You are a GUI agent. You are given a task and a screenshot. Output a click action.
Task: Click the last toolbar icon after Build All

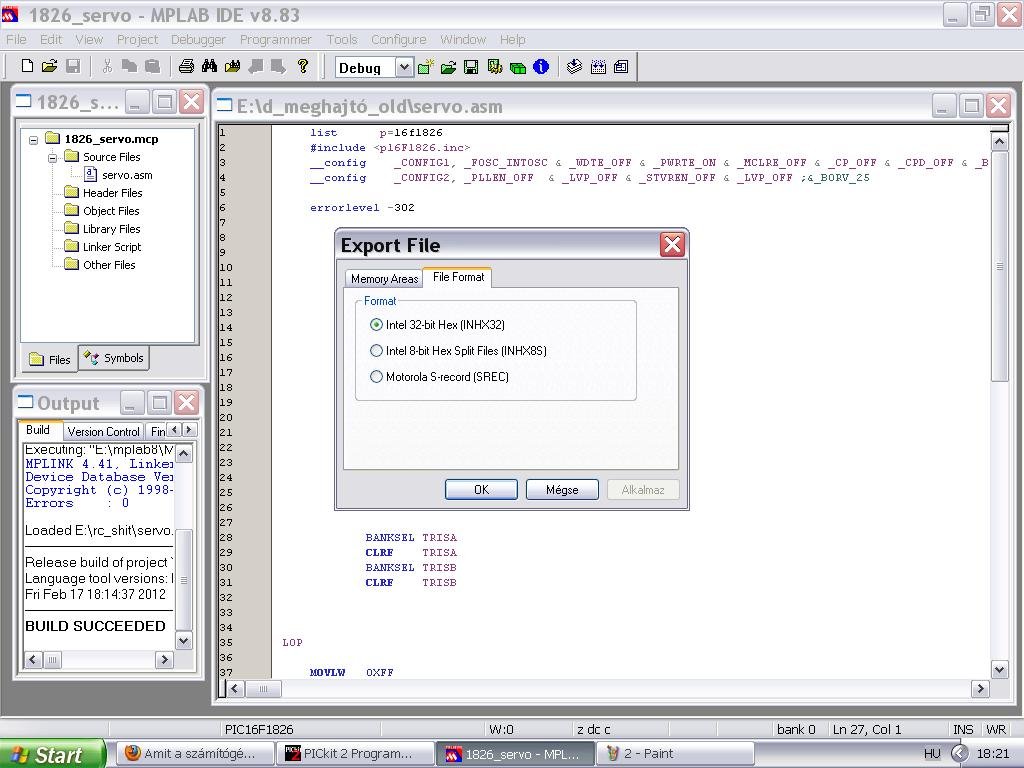pyautogui.click(x=621, y=67)
